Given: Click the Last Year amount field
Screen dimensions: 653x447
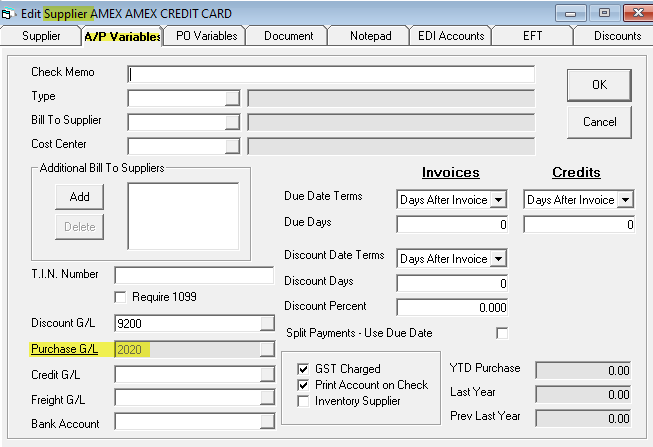Looking at the screenshot, I should tap(583, 395).
